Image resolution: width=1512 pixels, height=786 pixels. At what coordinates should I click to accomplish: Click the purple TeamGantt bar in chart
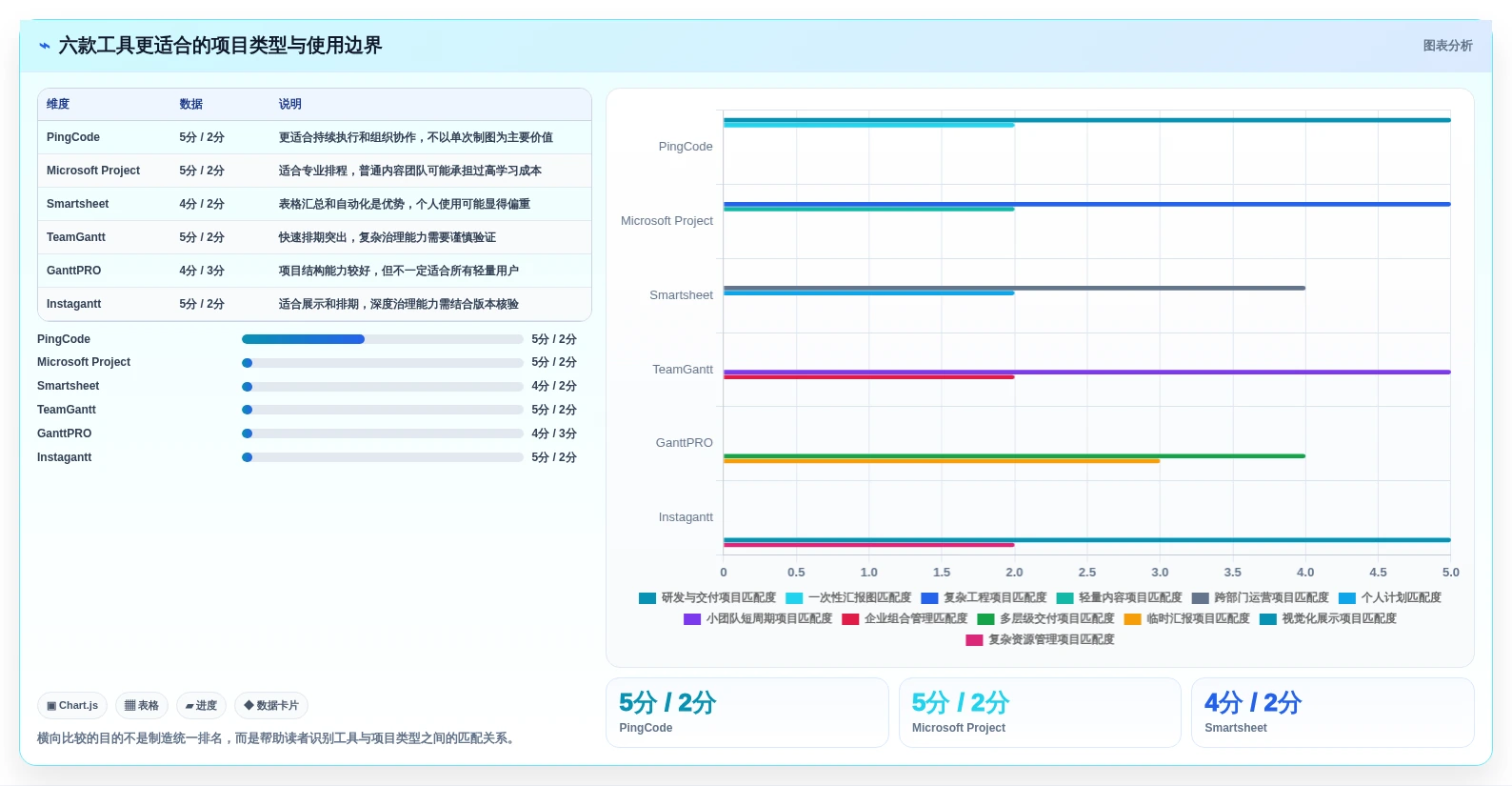1086,372
